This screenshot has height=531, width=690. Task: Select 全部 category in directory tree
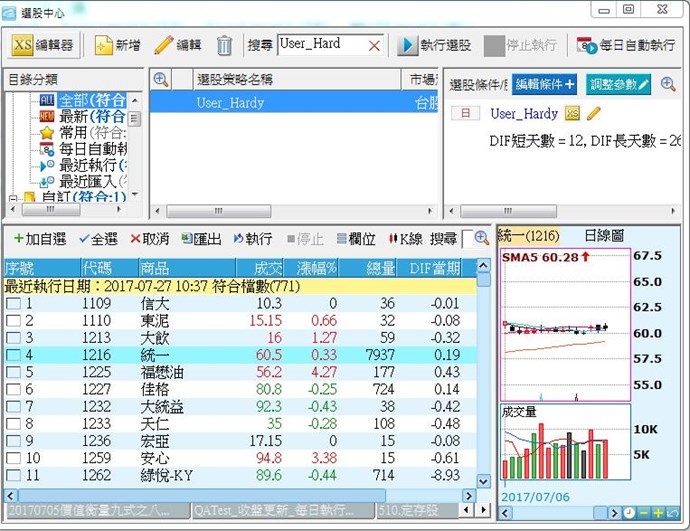point(90,100)
